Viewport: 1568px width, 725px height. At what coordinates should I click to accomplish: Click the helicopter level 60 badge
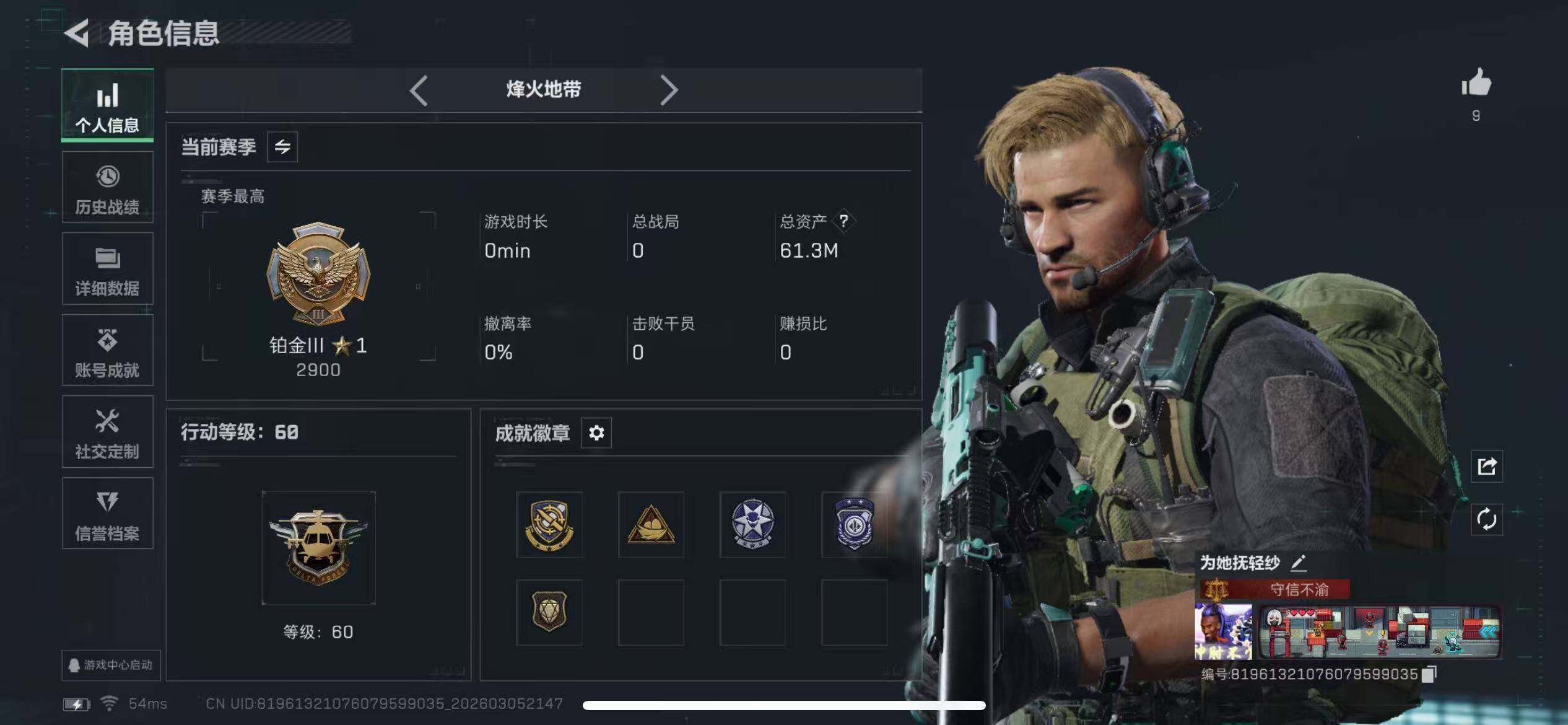tap(318, 548)
